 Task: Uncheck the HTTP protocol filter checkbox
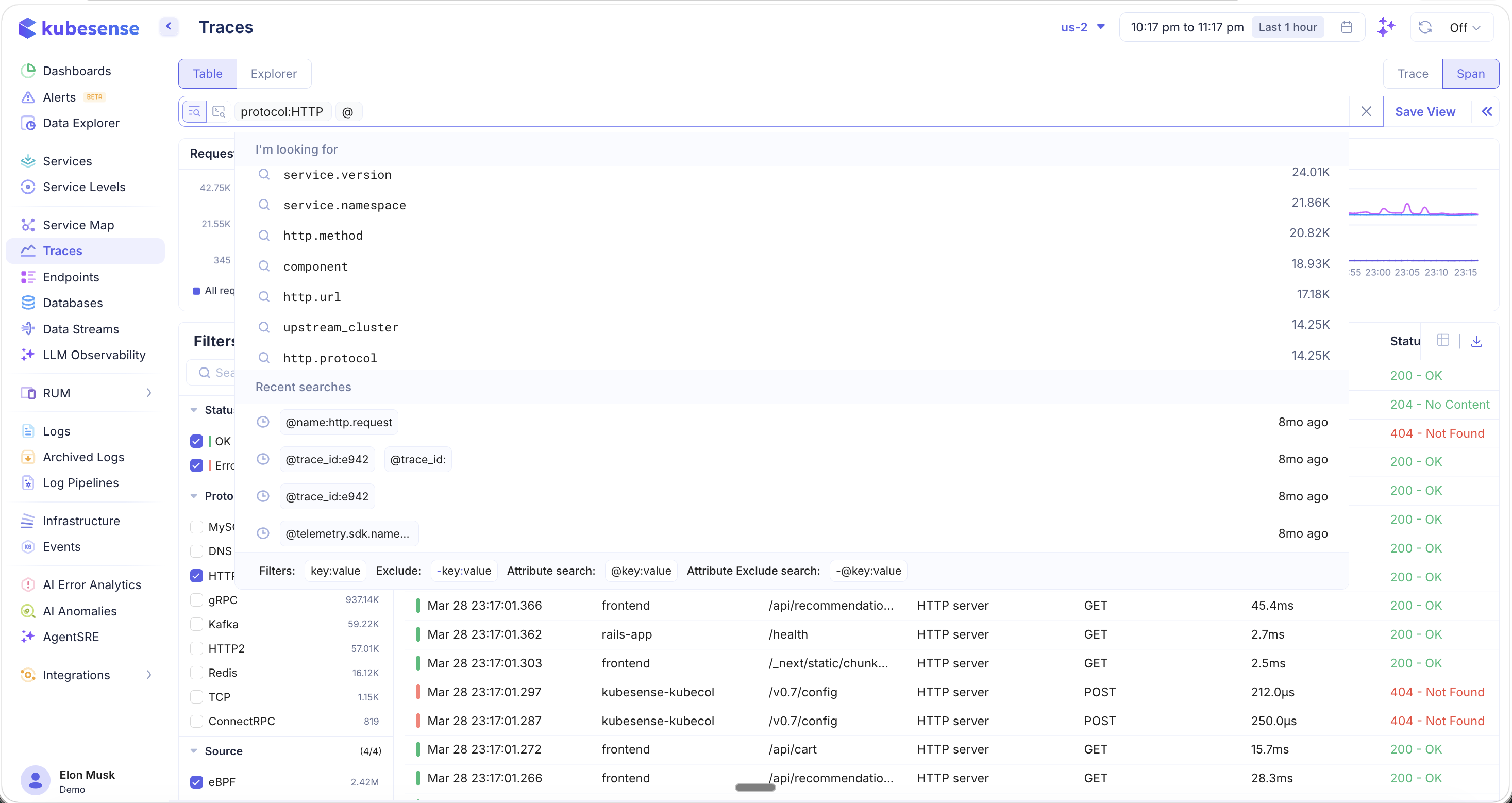(x=196, y=575)
